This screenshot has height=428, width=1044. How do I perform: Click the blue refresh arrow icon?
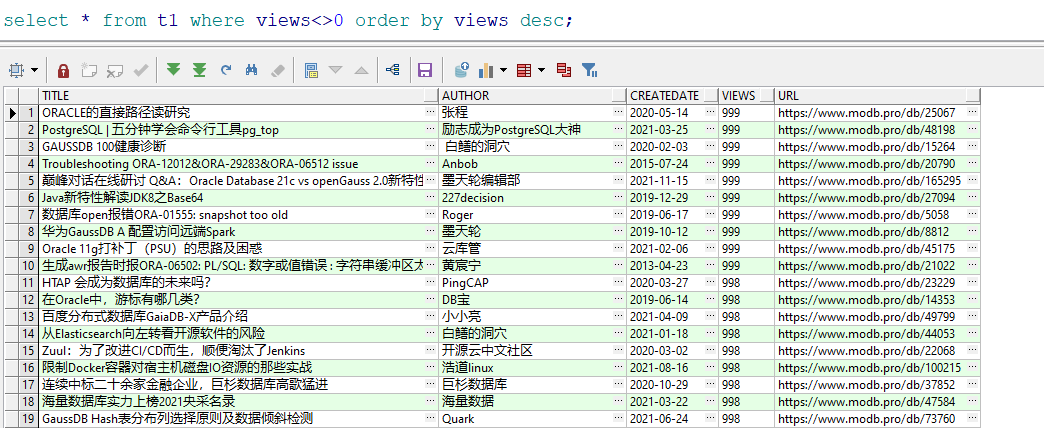click(x=226, y=69)
